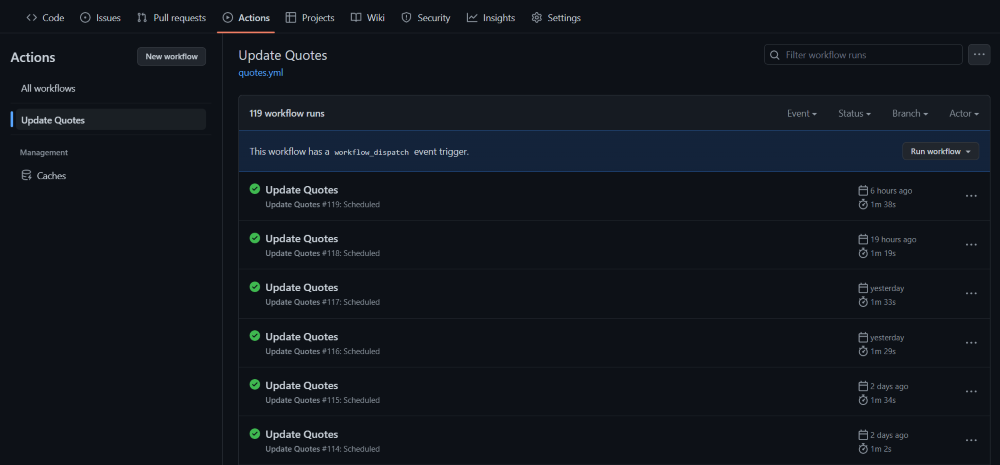
Task: Click success check icon for run #119
Action: coord(254,189)
